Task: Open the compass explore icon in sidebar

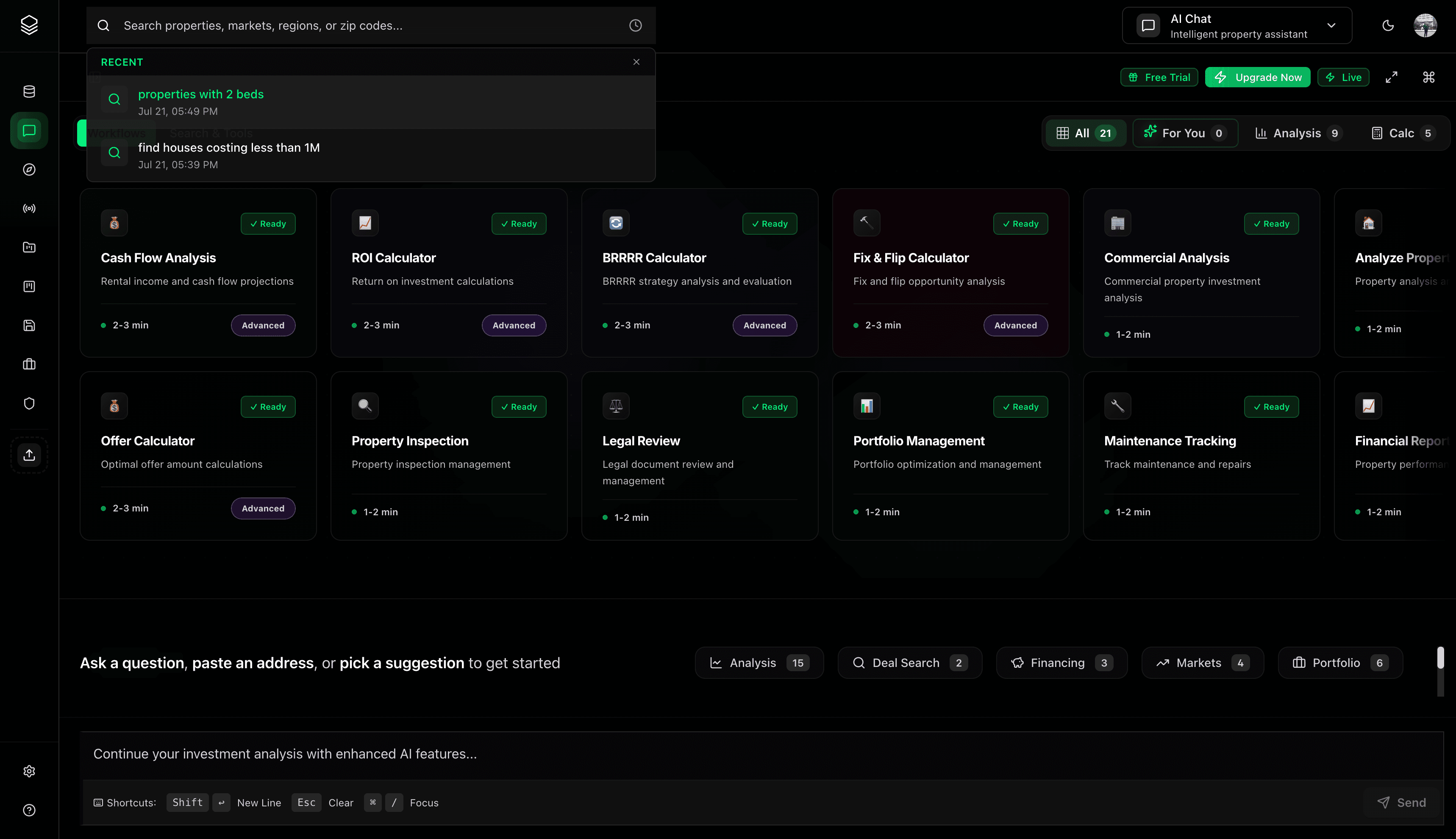Action: pyautogui.click(x=29, y=169)
